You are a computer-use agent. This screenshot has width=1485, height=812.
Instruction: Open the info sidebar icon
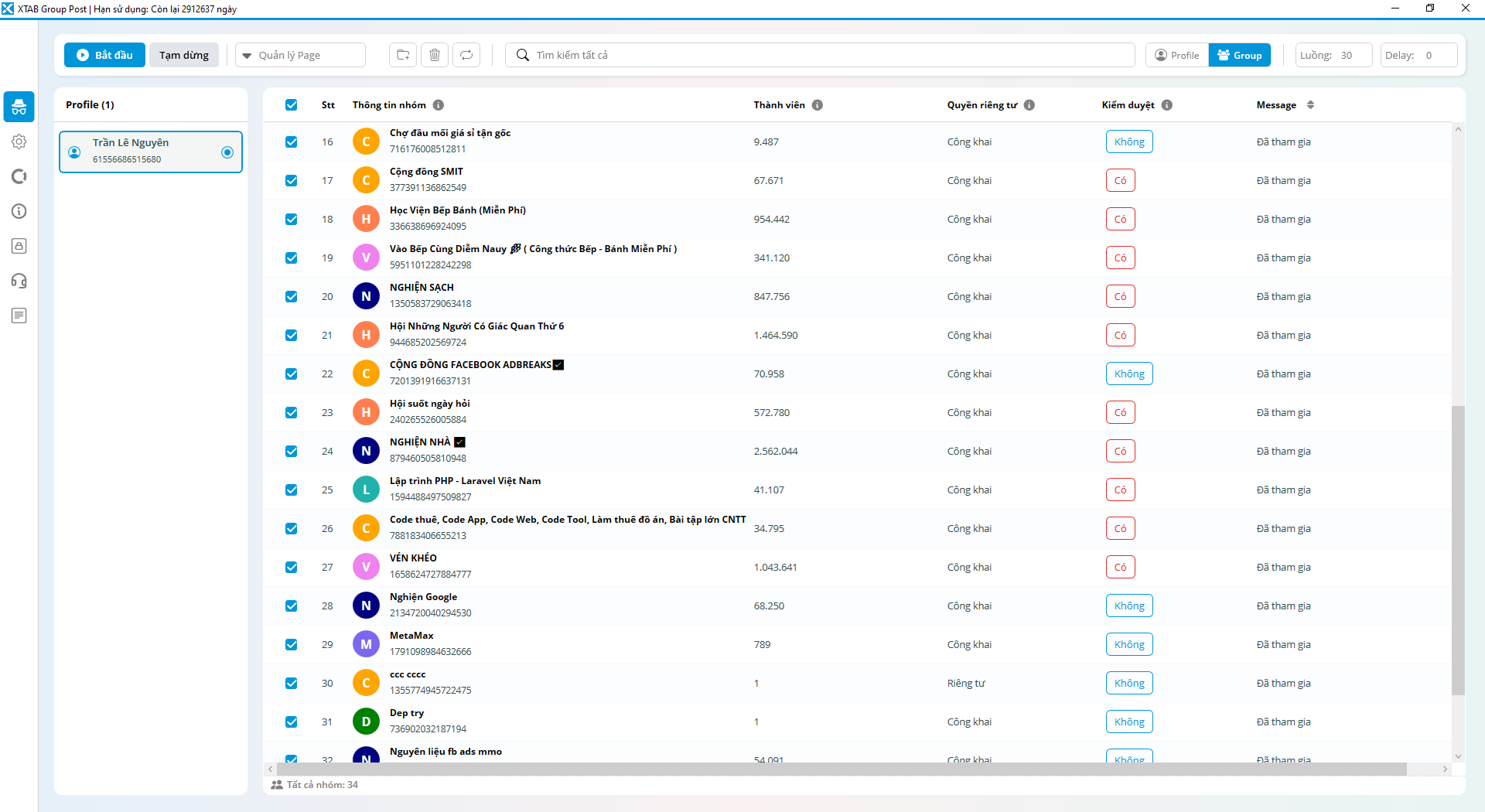pyautogui.click(x=19, y=211)
